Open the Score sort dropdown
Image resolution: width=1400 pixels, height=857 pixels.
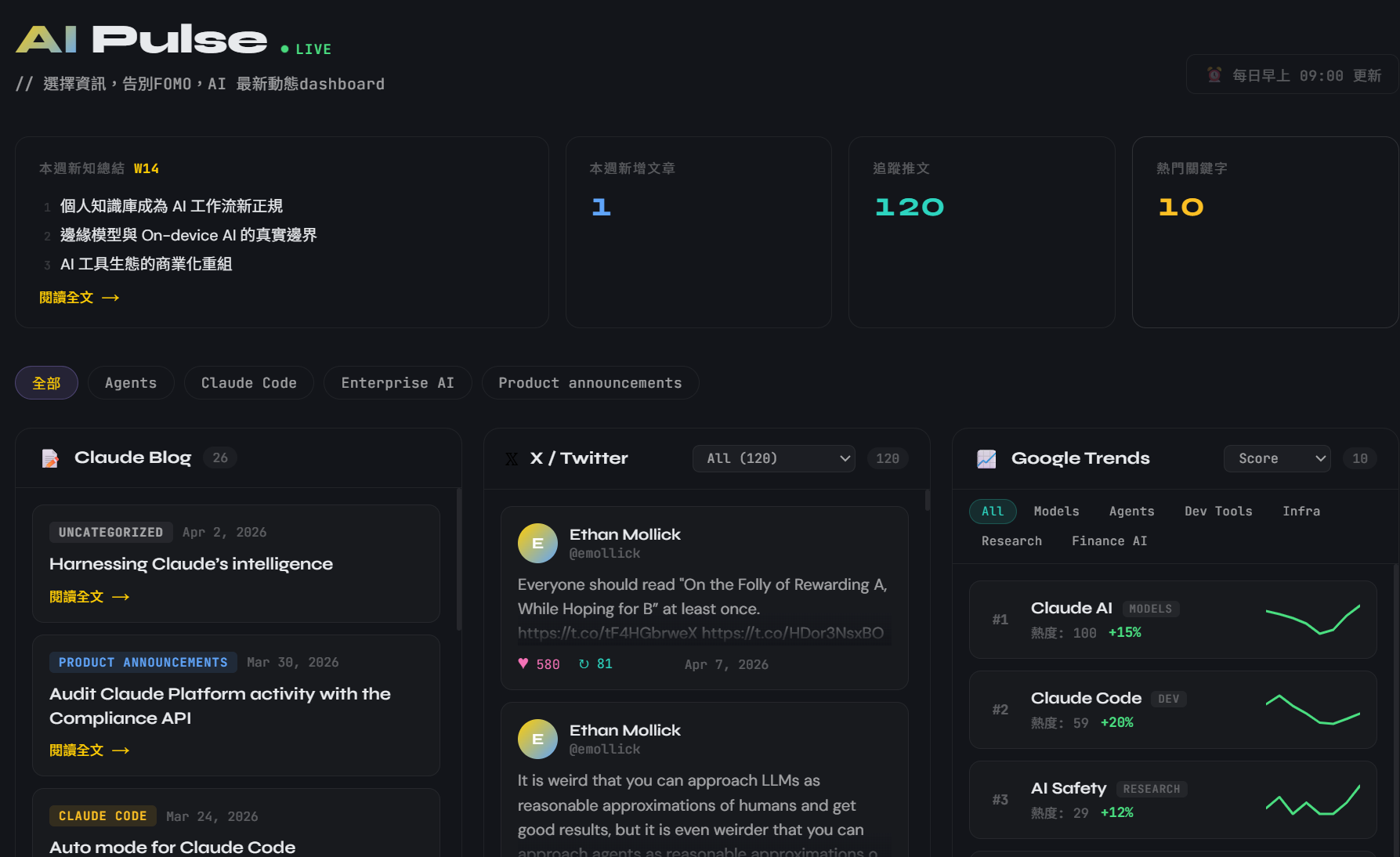point(1278,459)
